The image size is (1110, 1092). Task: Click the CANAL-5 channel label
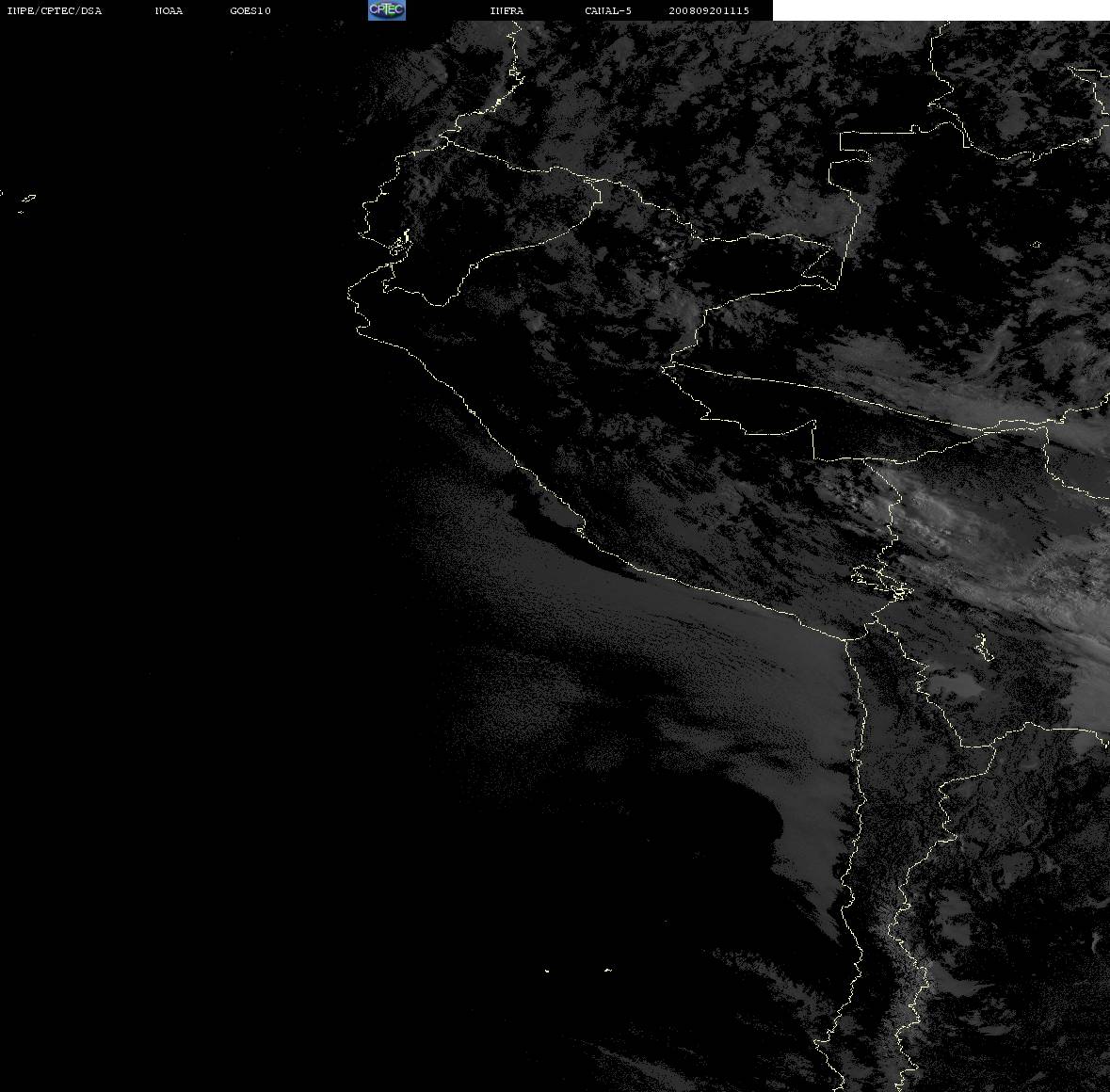pyautogui.click(x=607, y=10)
